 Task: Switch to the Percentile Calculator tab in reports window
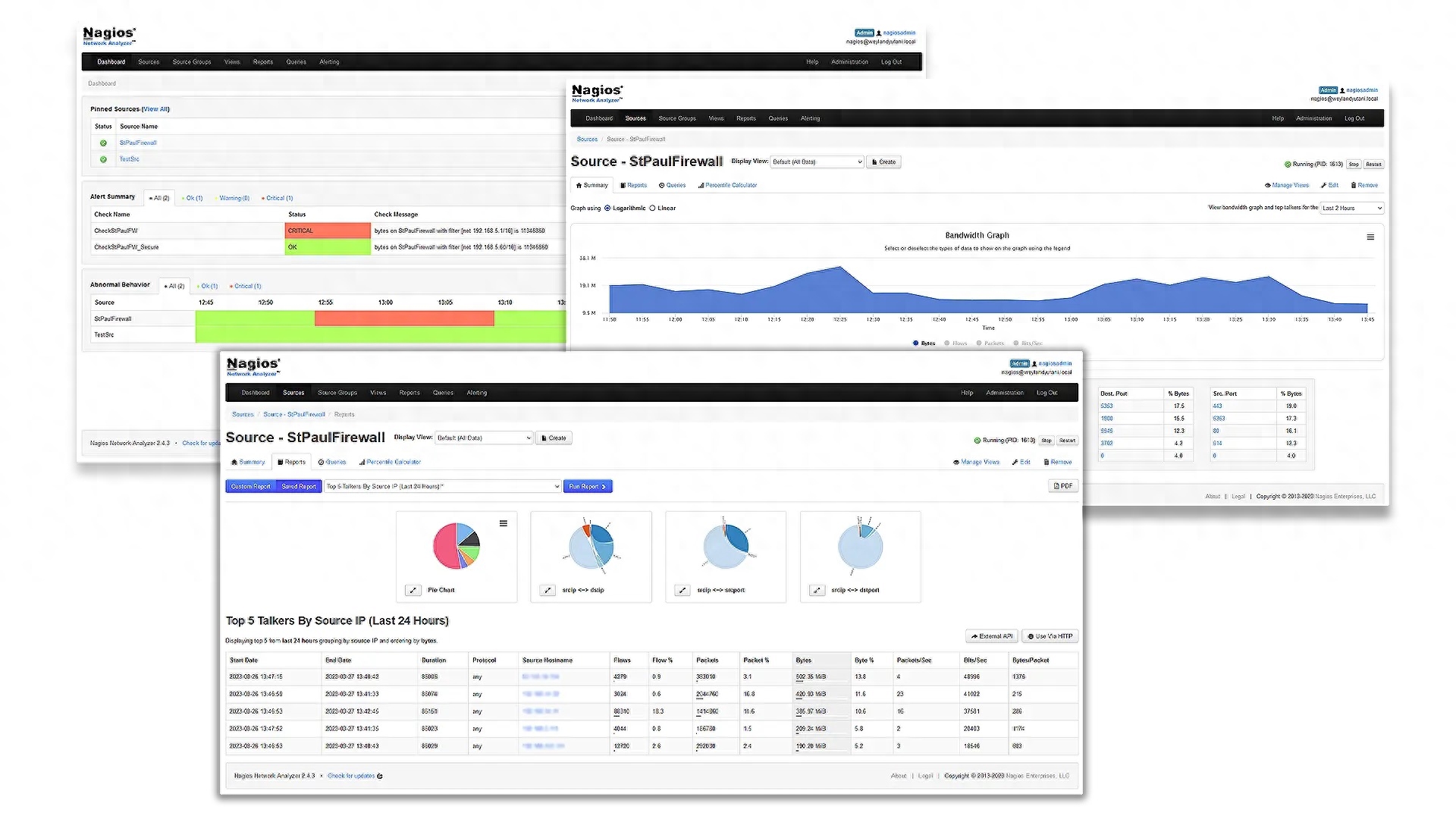(x=390, y=462)
